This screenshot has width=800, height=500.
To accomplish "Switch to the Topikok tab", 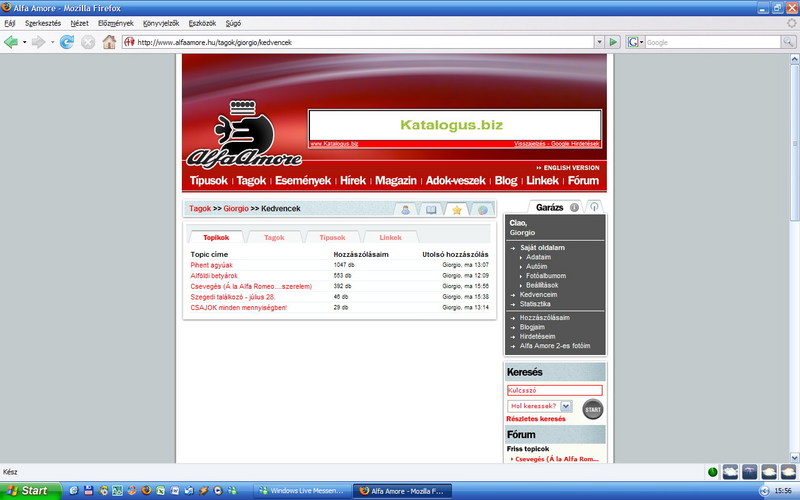I will (216, 237).
